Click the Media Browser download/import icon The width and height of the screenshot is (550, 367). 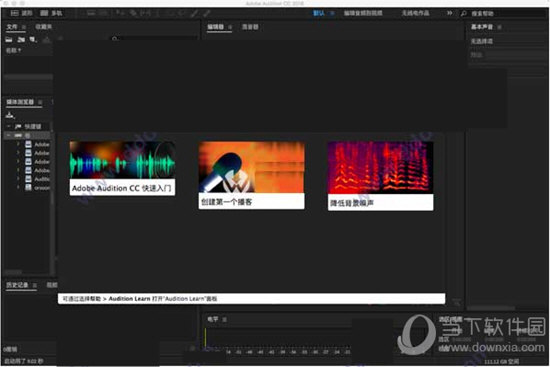pyautogui.click(x=10, y=115)
